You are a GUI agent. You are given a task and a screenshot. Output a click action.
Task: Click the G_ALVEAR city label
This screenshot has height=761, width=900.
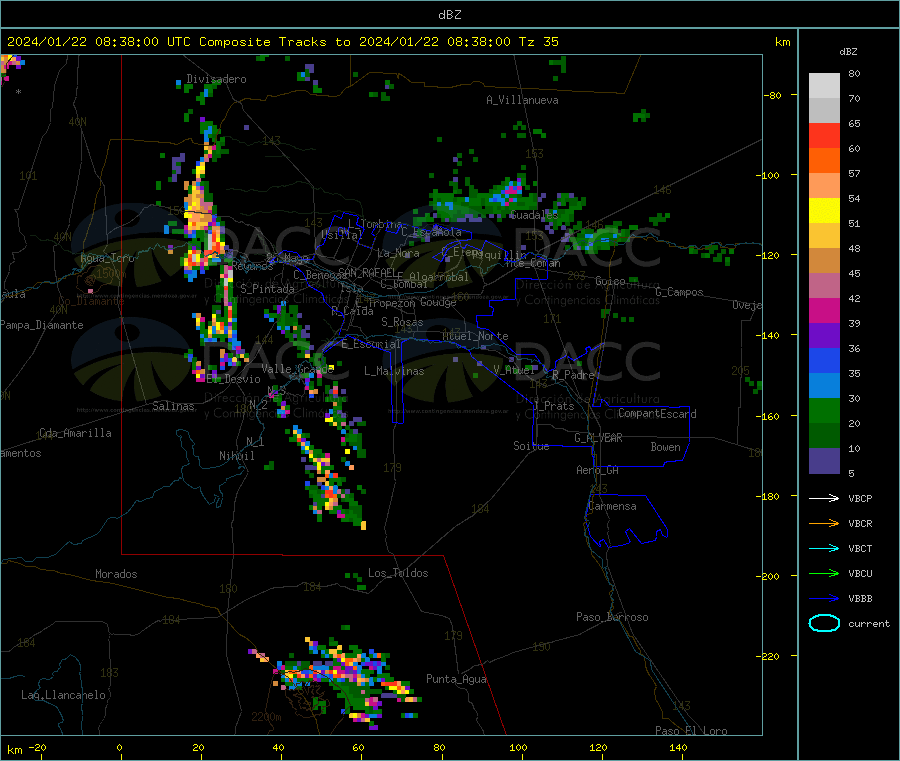point(598,438)
